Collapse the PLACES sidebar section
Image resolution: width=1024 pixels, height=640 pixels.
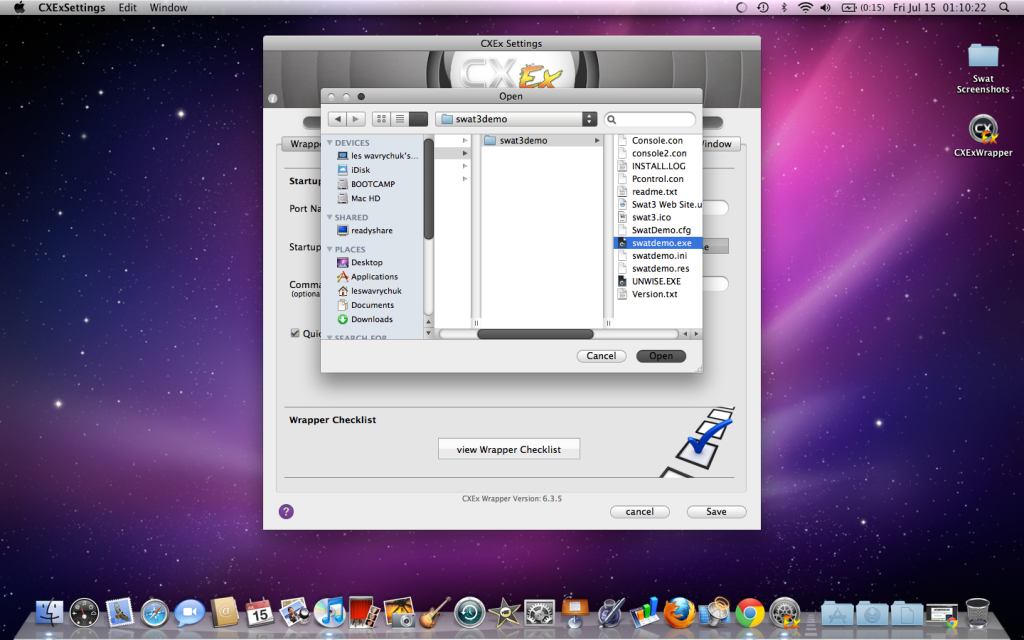point(330,249)
